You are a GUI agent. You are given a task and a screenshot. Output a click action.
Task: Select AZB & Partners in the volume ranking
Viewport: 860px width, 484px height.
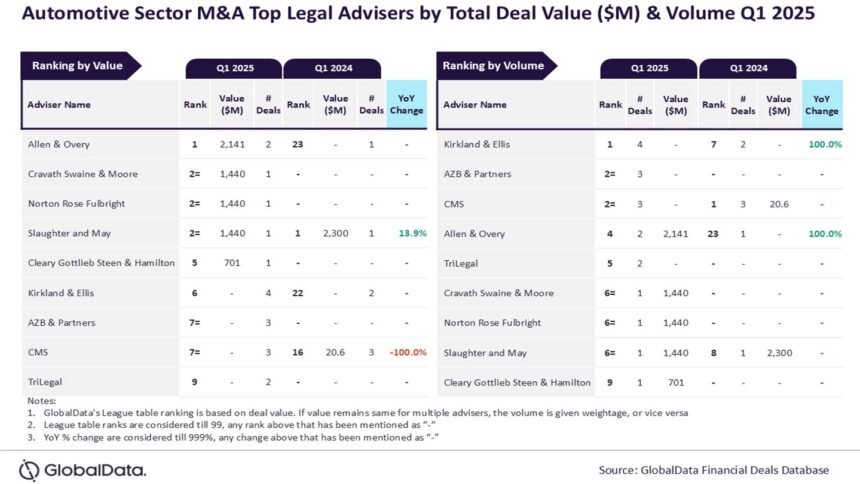click(477, 174)
